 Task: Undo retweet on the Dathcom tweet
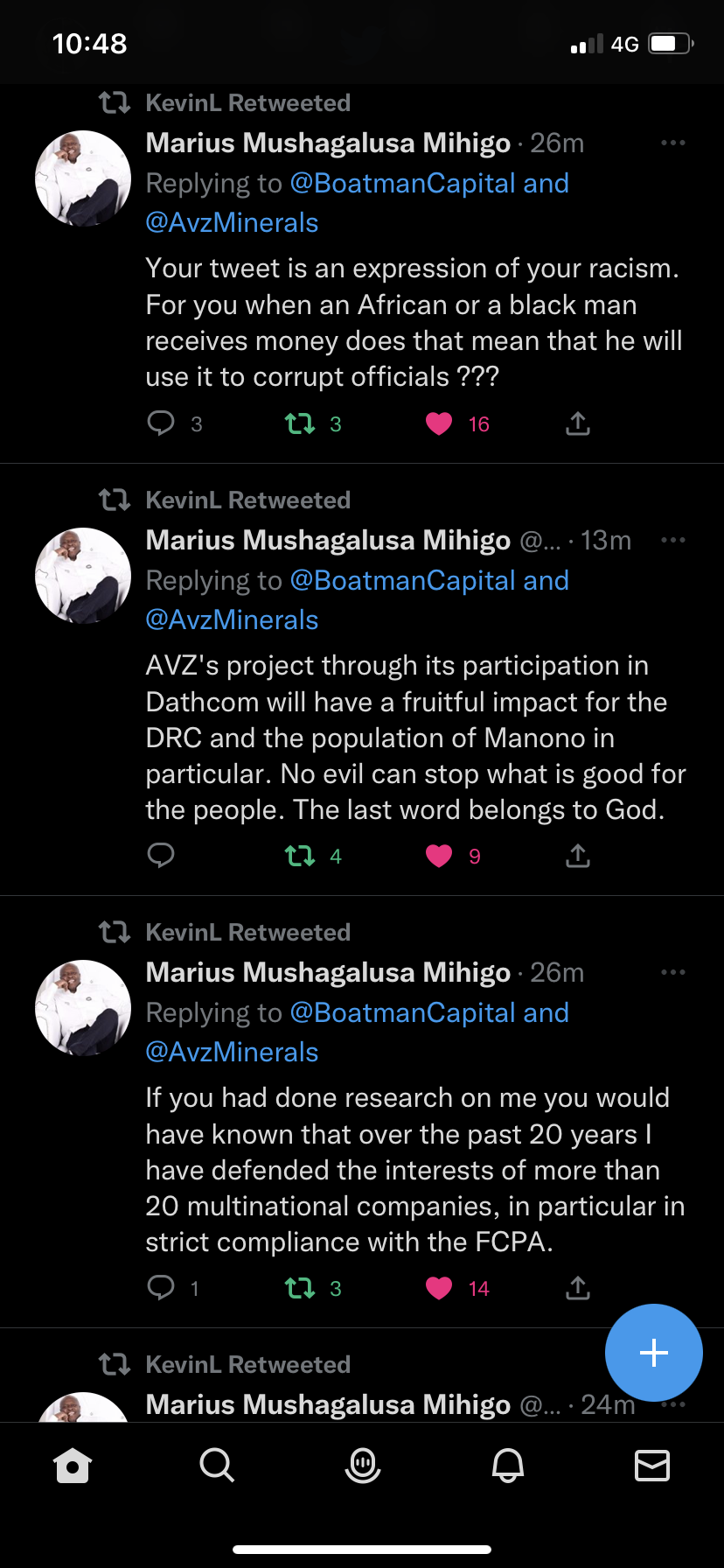click(300, 856)
